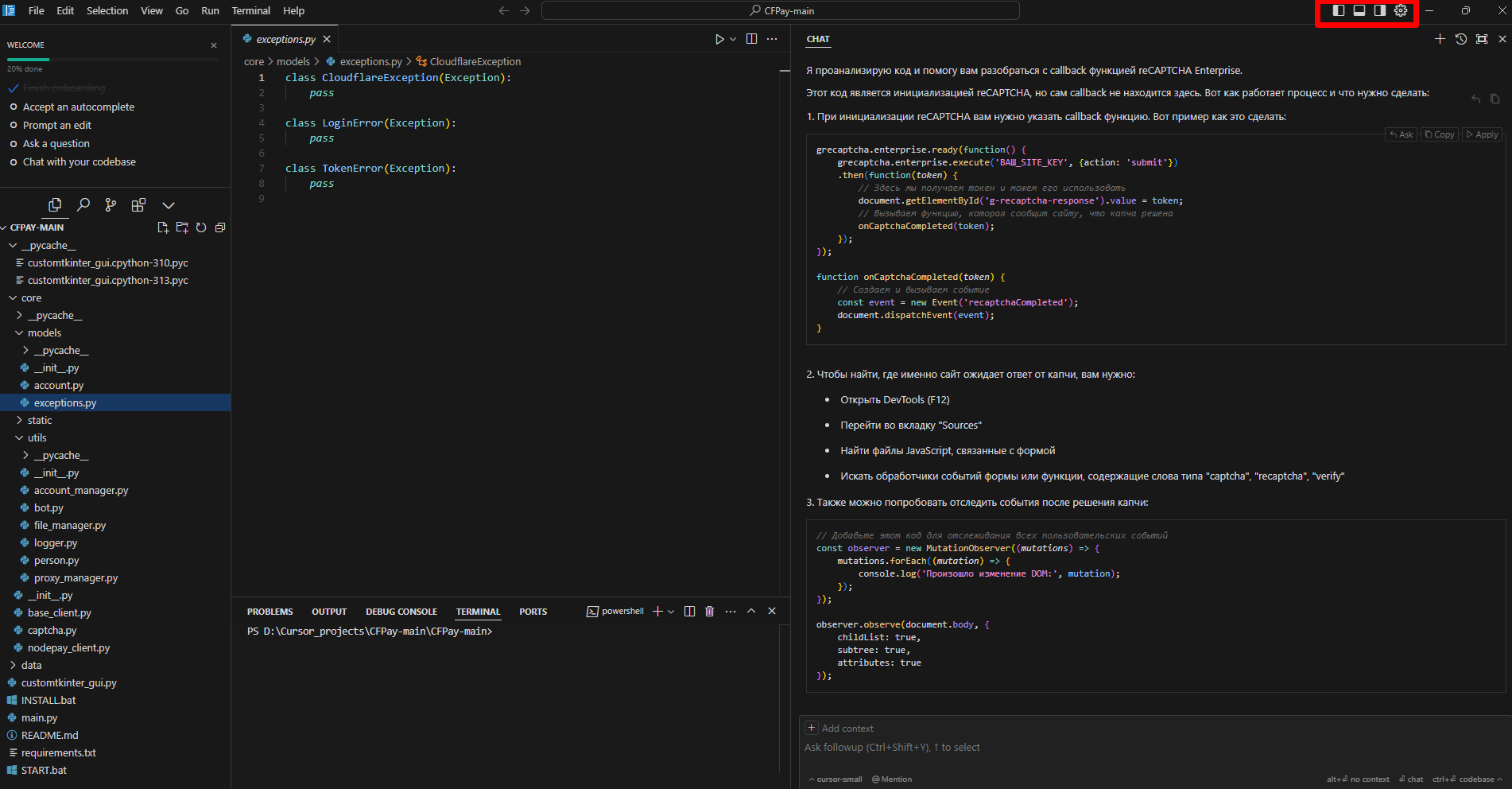Click the New File icon in explorer

[x=163, y=227]
